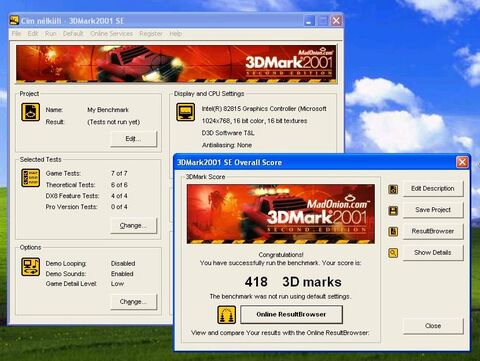Open the Edit menu
Image resolution: width=480 pixels, height=361 pixels.
click(33, 34)
